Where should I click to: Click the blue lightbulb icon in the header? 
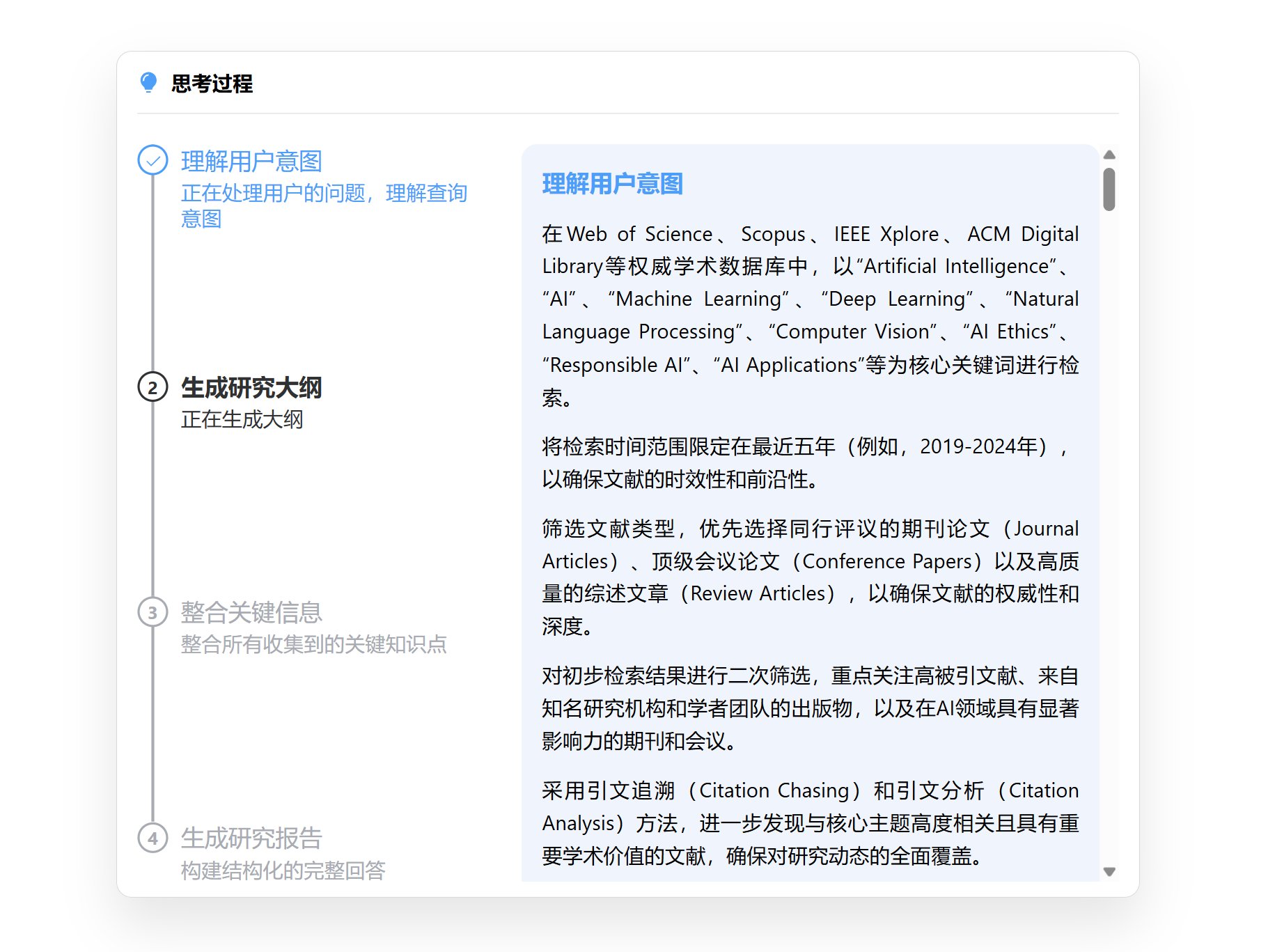pyautogui.click(x=148, y=83)
